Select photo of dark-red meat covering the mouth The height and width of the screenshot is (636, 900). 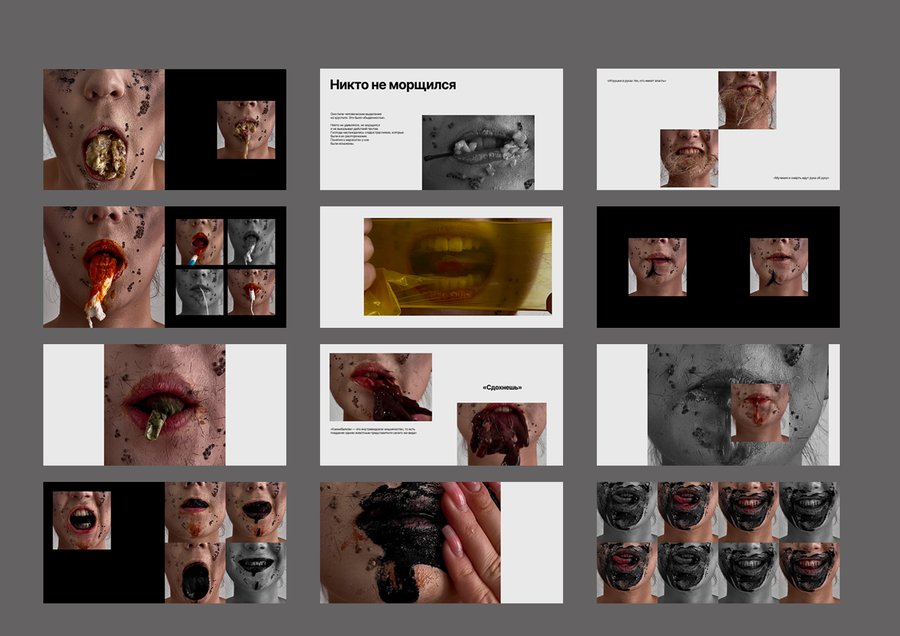[502, 434]
